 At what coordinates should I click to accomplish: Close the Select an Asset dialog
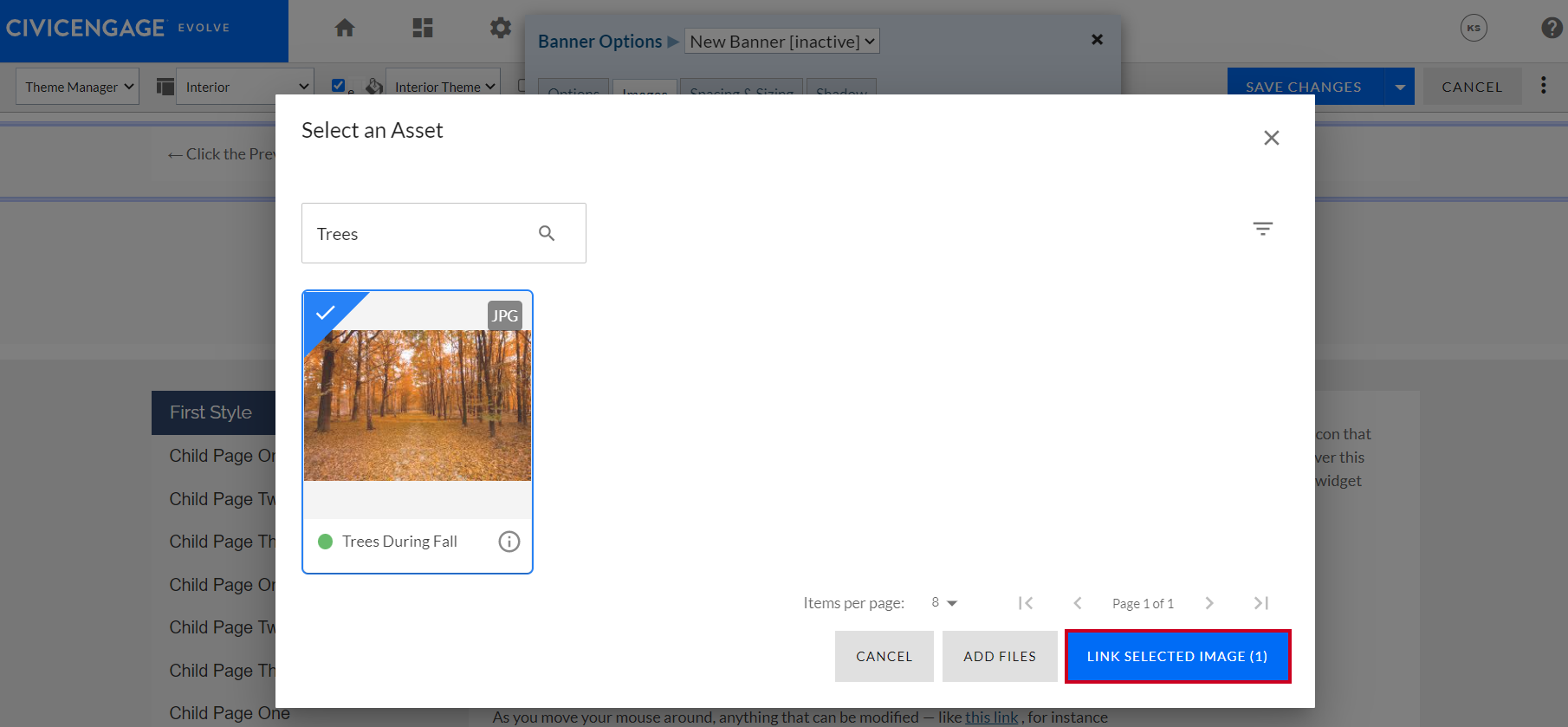(x=1271, y=138)
